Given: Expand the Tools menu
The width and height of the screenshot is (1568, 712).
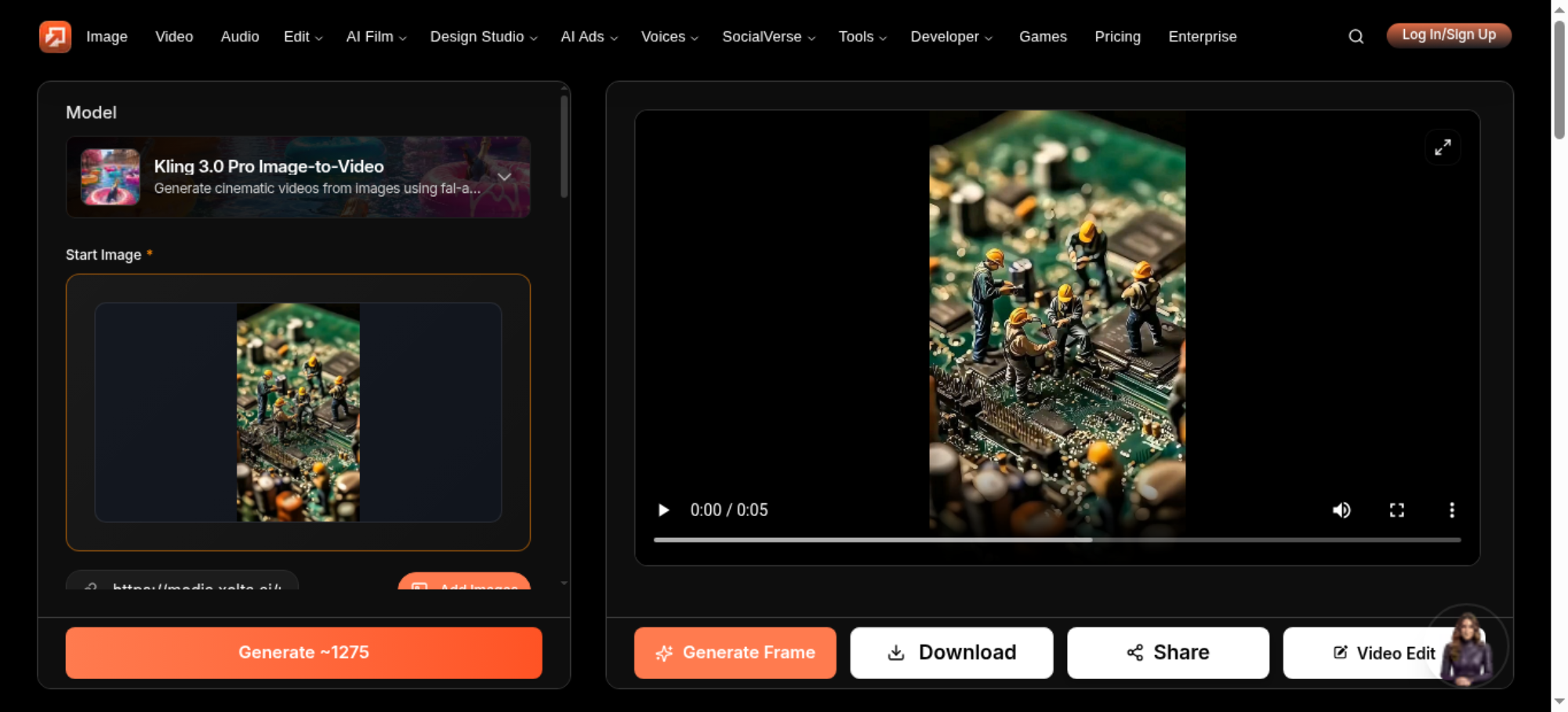Looking at the screenshot, I should click(x=862, y=37).
